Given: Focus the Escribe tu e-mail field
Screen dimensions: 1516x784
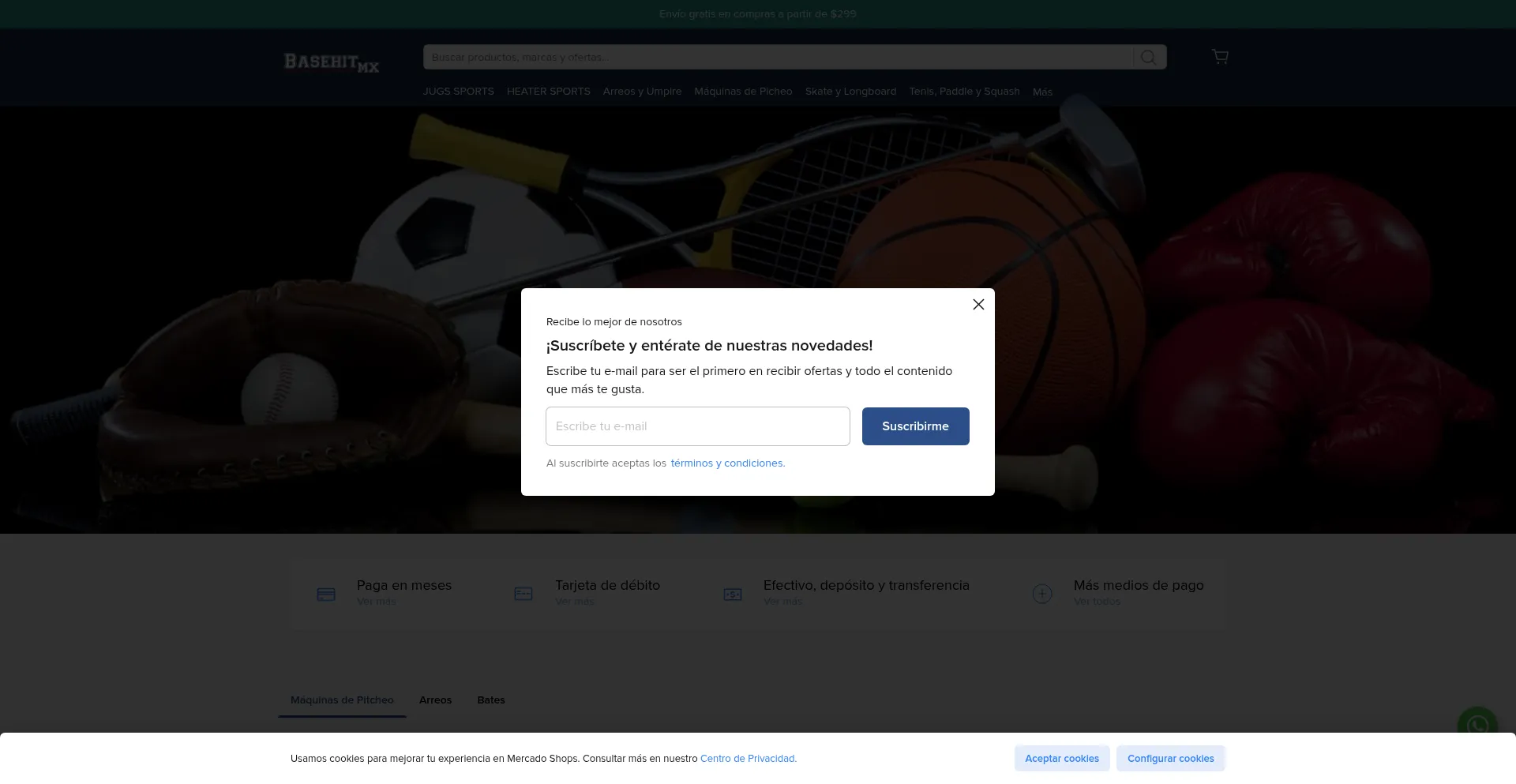Looking at the screenshot, I should [x=698, y=426].
